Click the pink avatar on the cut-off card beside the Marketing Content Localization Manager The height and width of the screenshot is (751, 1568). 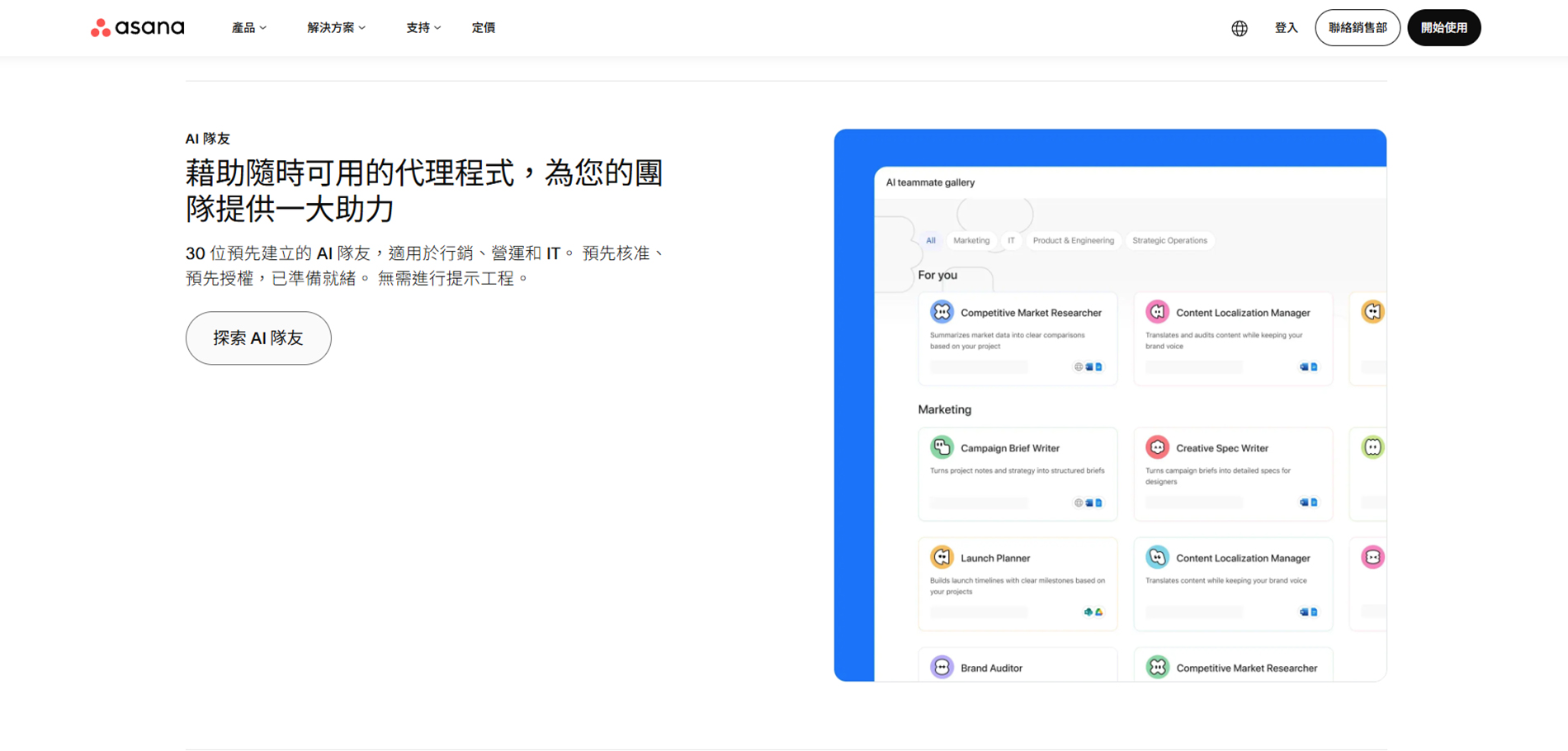pos(1372,557)
